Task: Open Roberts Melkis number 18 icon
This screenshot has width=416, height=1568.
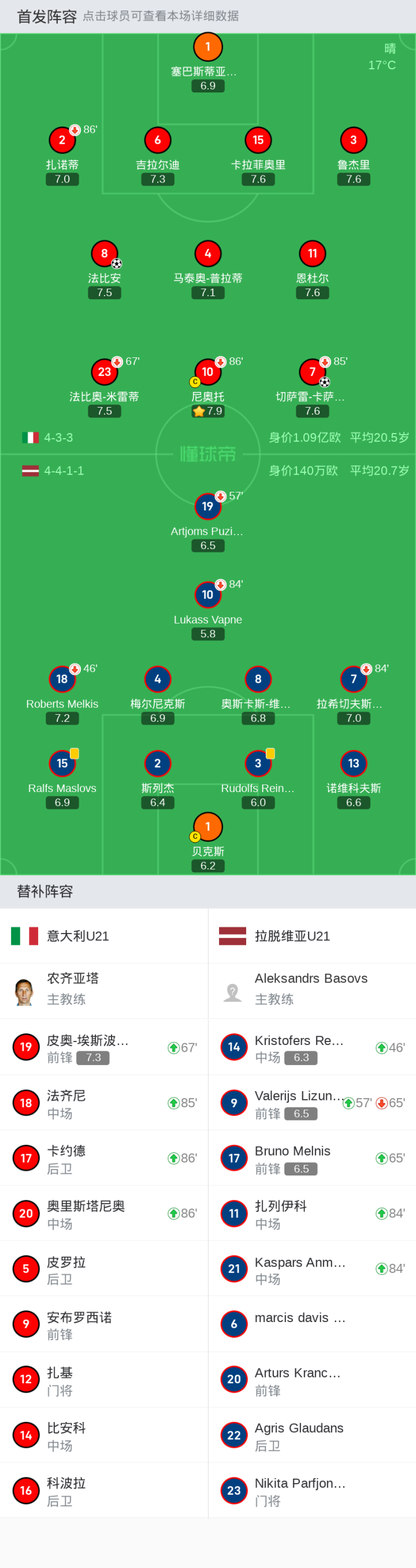Action: (x=62, y=679)
